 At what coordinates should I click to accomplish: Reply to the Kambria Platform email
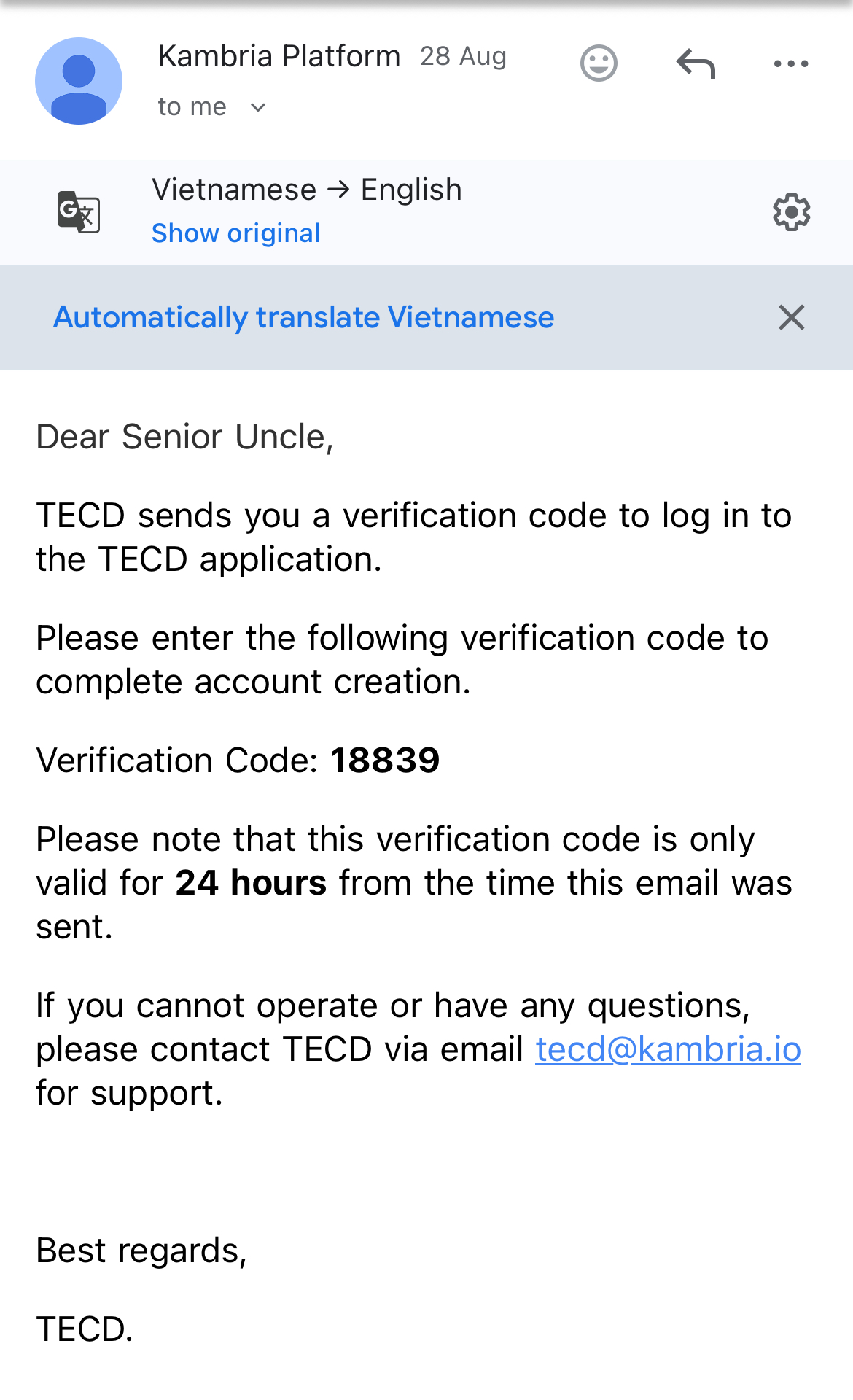pyautogui.click(x=696, y=63)
